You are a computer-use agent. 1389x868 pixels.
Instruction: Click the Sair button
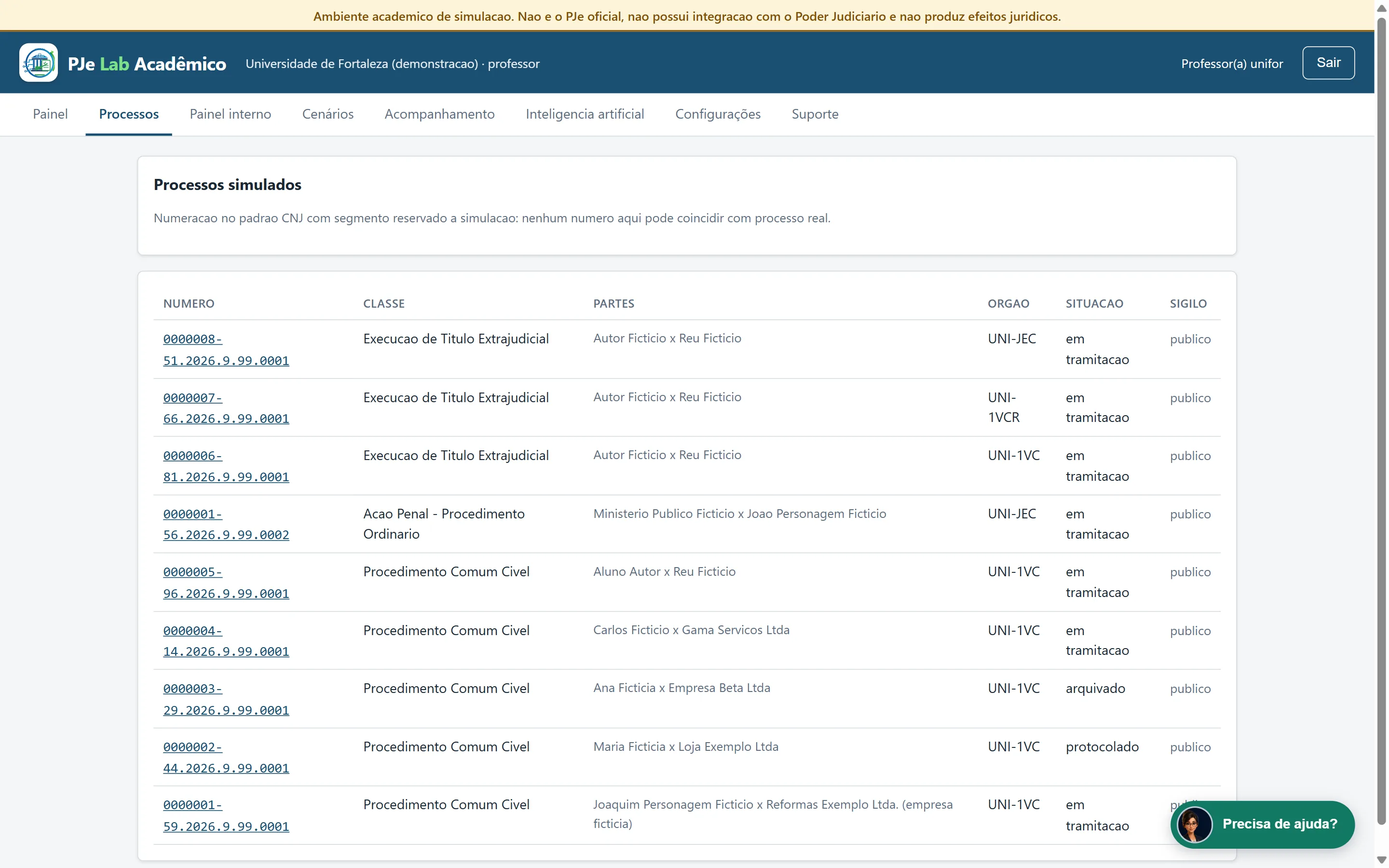tap(1328, 63)
